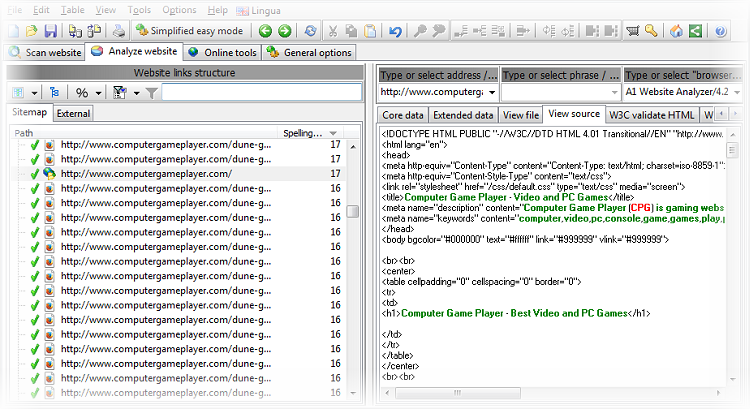Switch to the Scan website tab
Viewport: 750px width, 409px height.
click(44, 52)
